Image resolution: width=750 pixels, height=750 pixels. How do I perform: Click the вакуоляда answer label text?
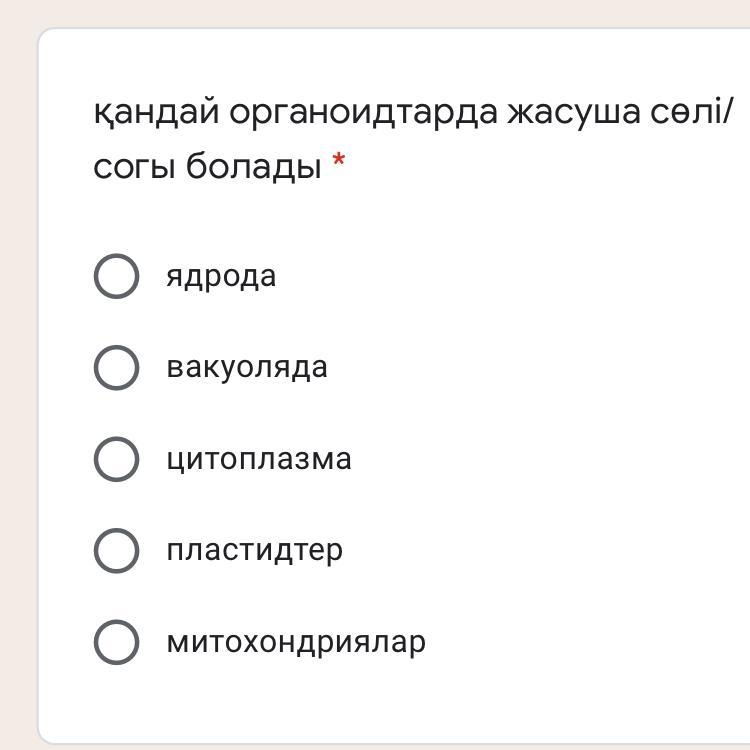click(x=247, y=367)
